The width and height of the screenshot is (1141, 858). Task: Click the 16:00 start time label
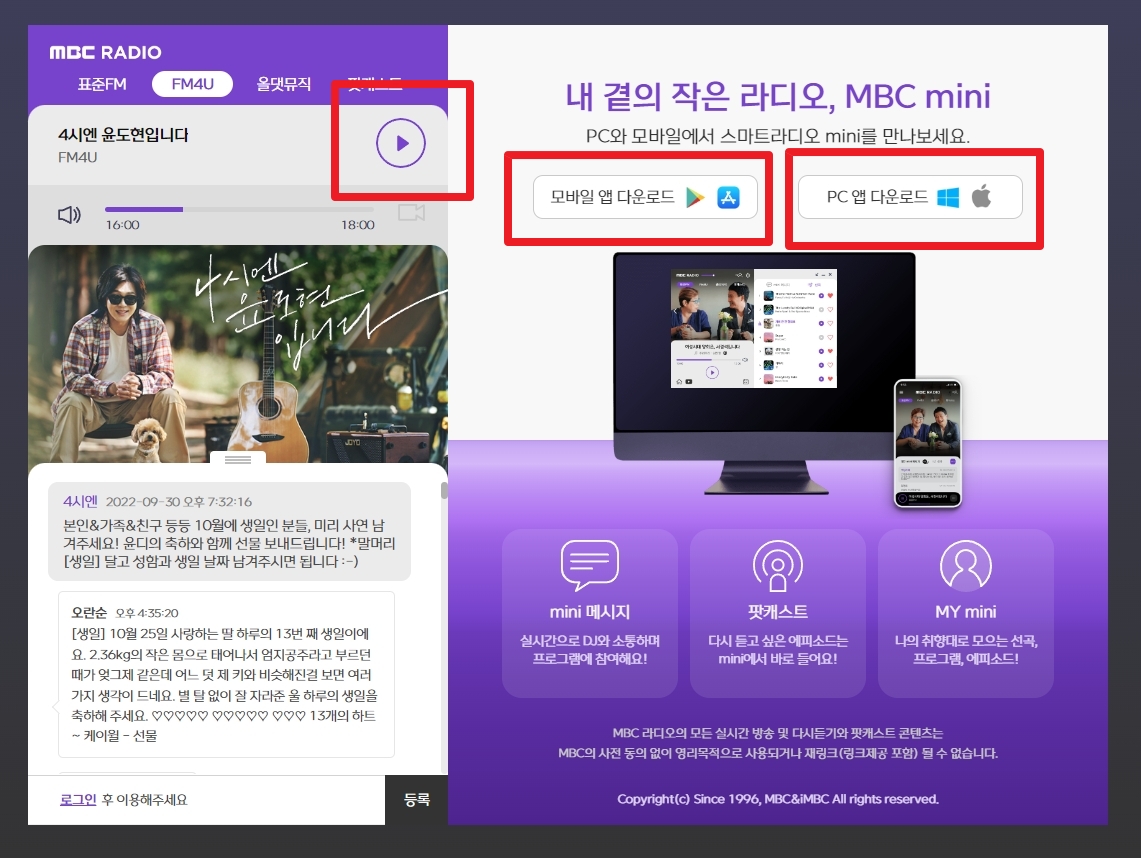click(122, 225)
